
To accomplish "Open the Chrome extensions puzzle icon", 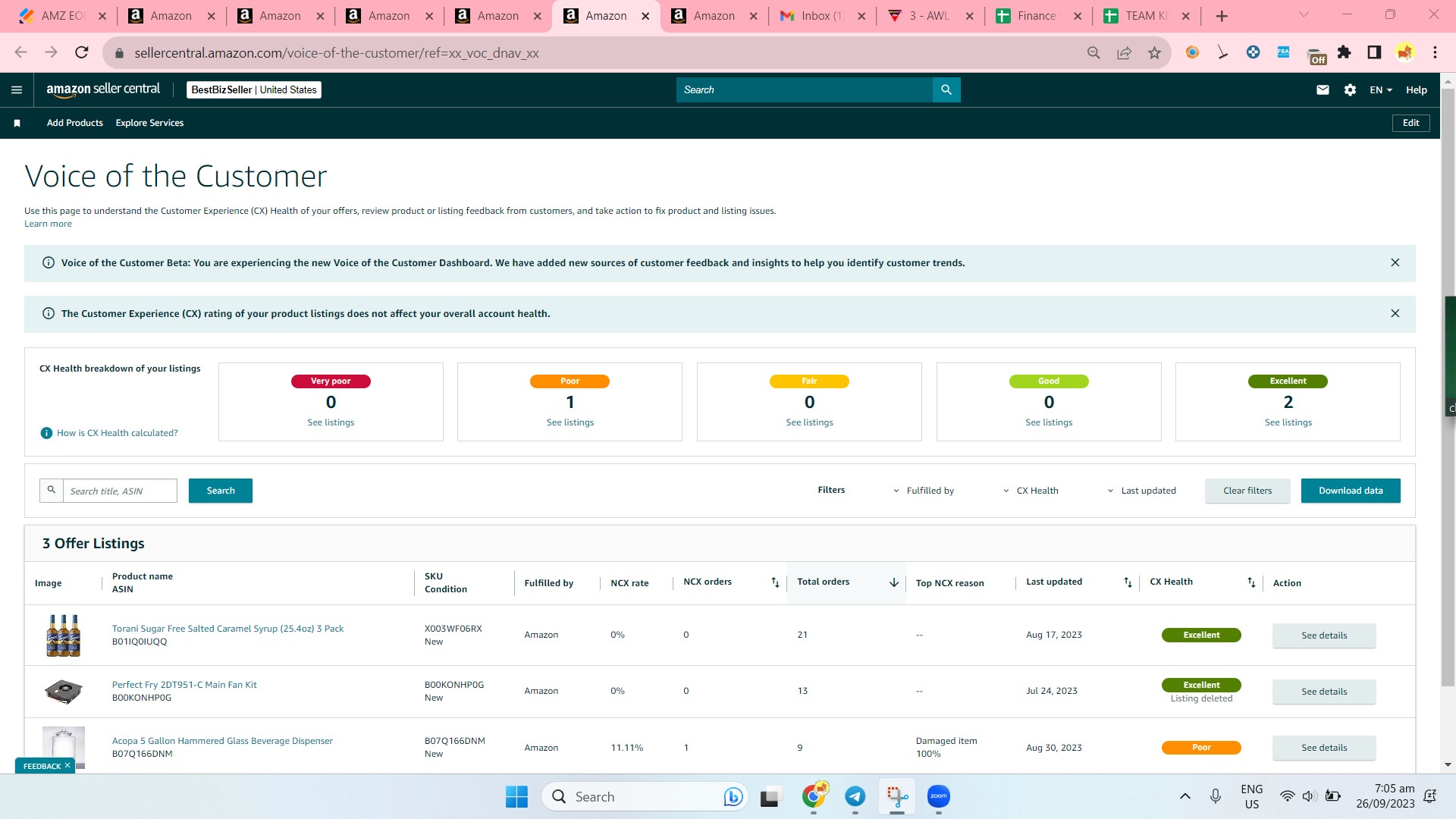I will point(1345,52).
